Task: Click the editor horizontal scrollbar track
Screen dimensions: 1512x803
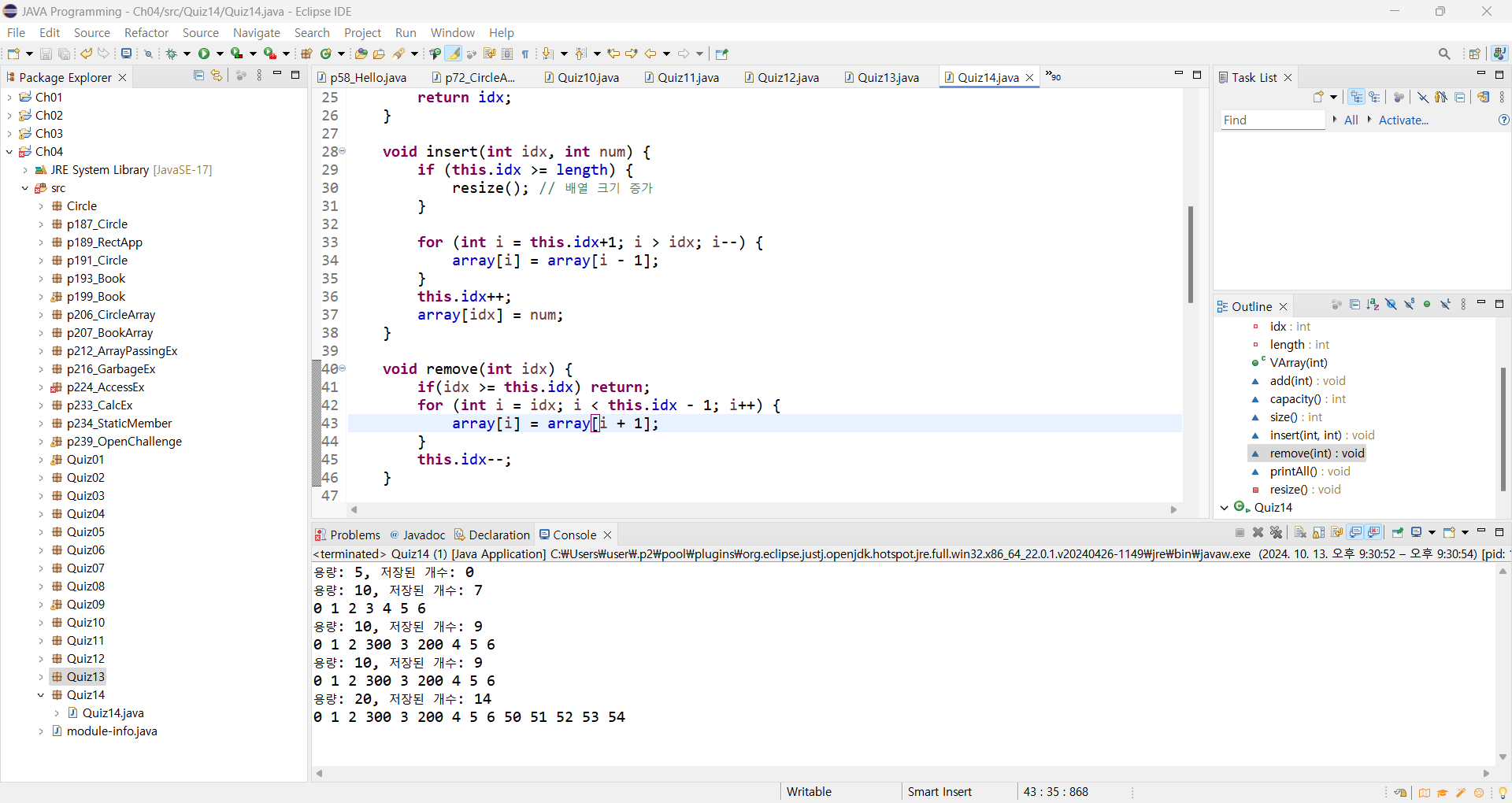Action: [x=763, y=509]
